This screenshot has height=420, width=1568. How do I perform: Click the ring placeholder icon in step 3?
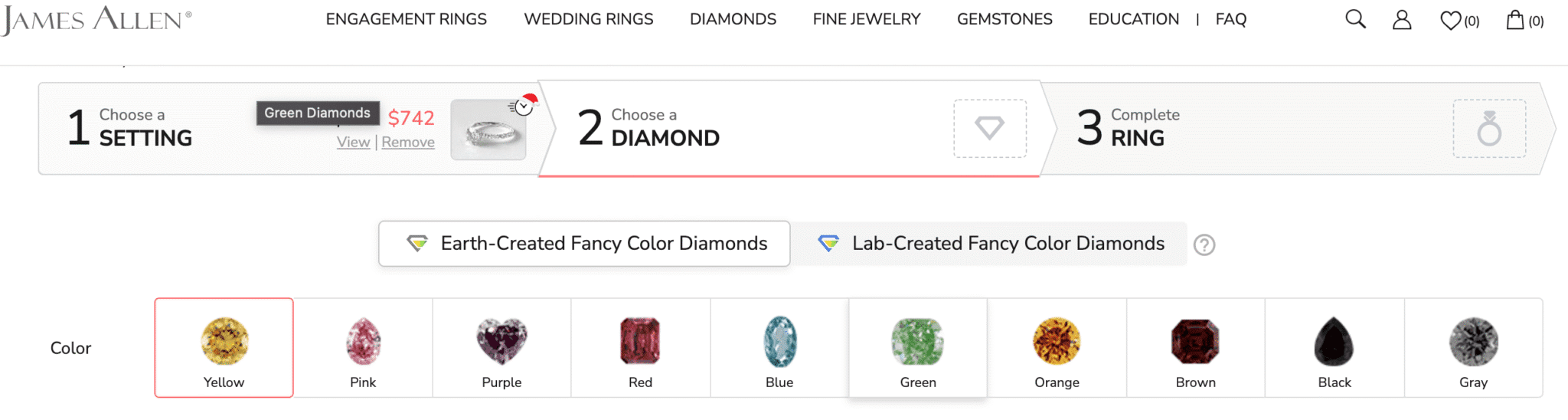(1489, 128)
